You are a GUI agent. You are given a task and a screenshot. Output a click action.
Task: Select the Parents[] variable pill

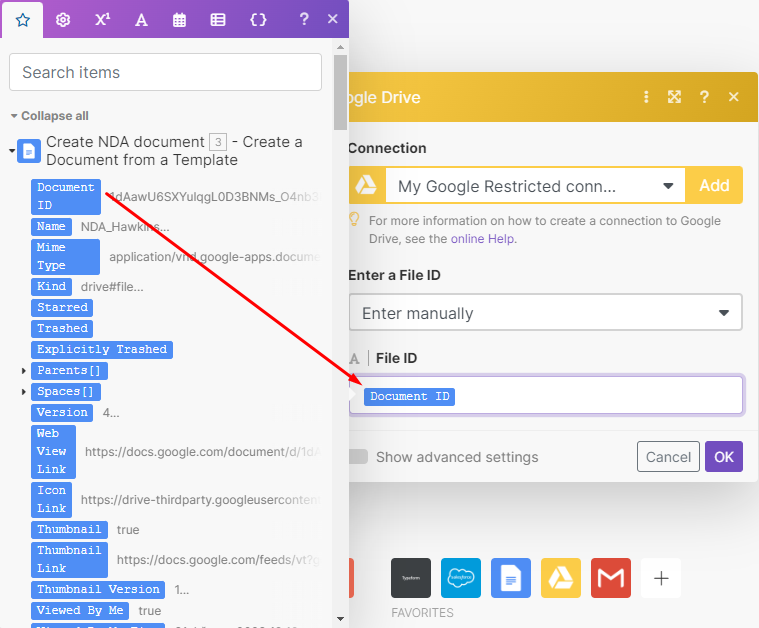69,371
